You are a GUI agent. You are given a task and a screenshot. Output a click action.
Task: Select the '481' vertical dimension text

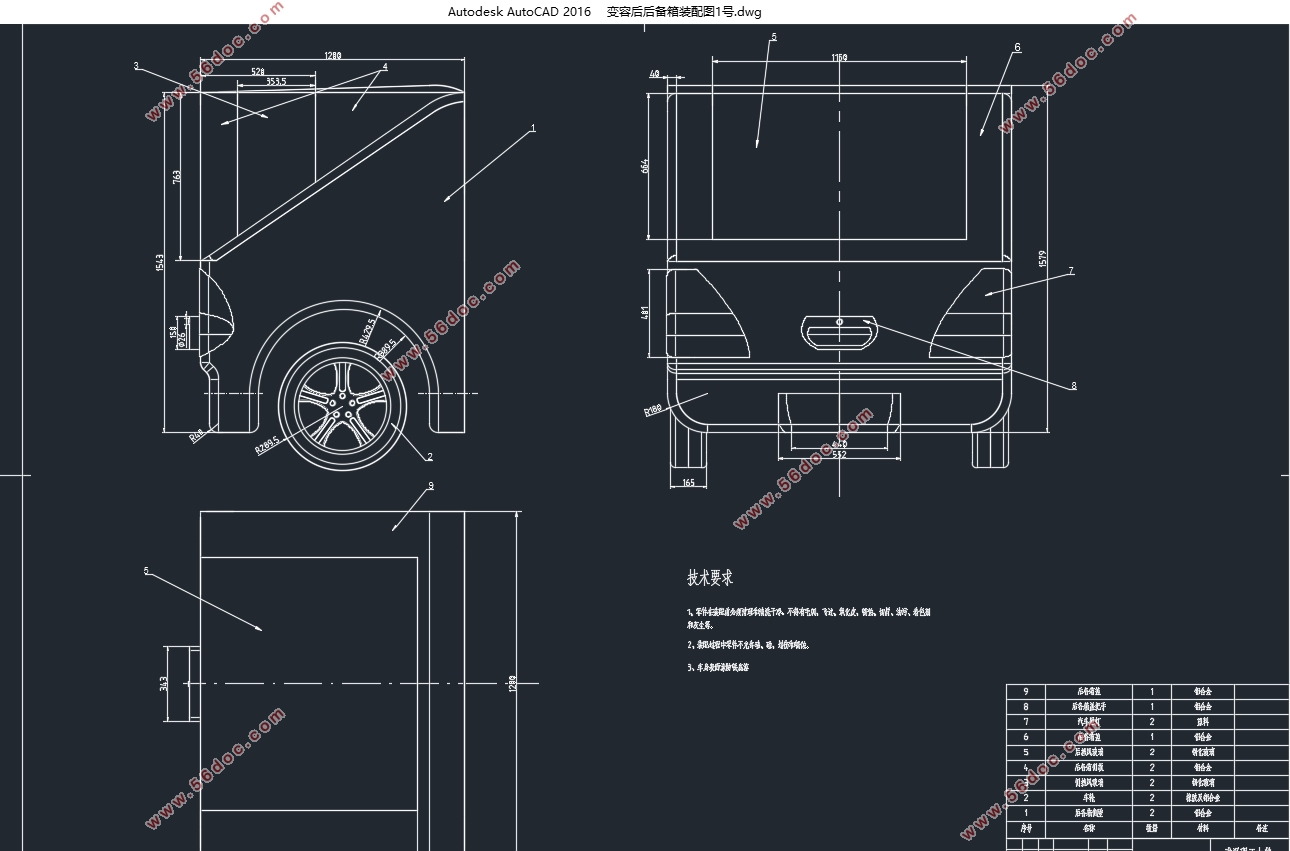[645, 312]
